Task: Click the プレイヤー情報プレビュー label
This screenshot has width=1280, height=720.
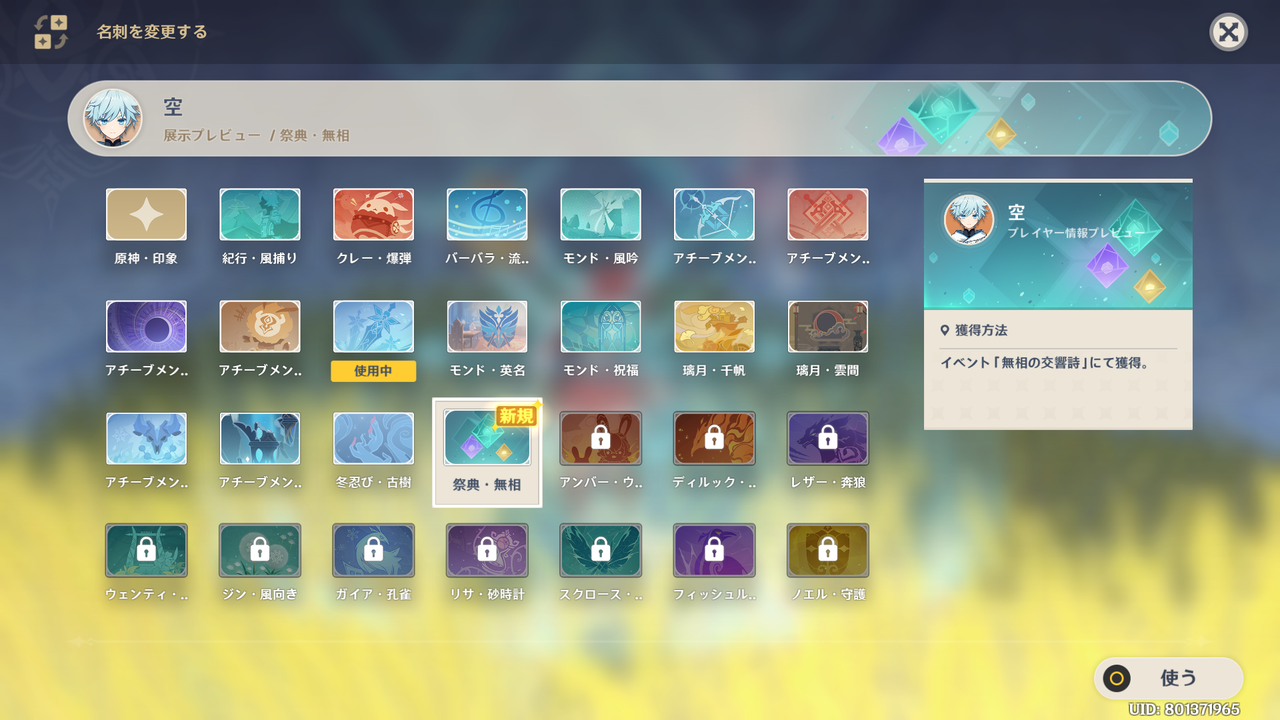Action: click(1076, 232)
